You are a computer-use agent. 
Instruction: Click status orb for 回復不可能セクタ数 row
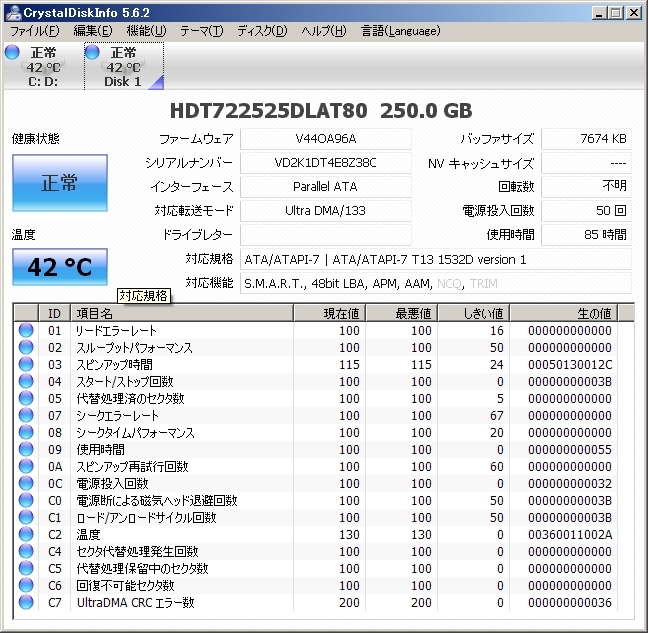(x=26, y=586)
